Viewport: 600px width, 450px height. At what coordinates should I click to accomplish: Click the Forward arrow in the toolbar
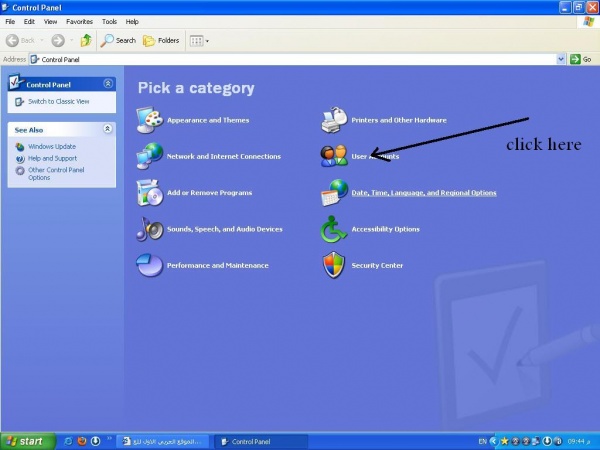point(58,40)
